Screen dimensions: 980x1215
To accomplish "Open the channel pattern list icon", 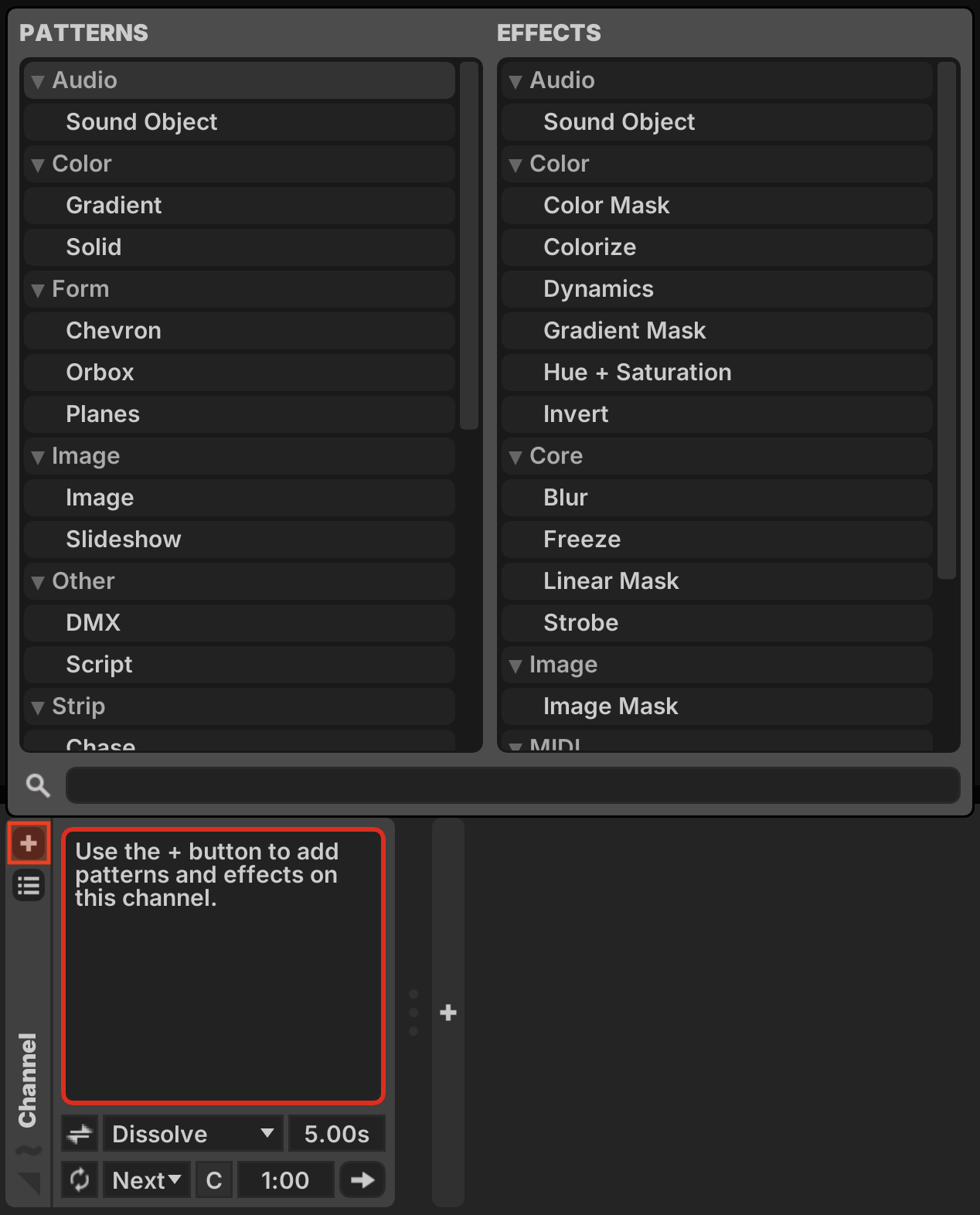I will 29,886.
